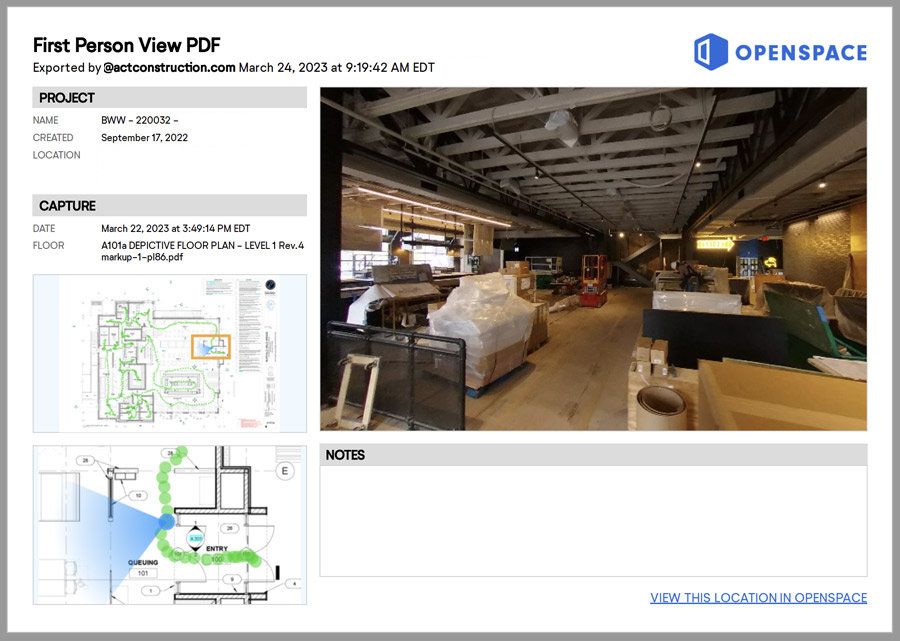Click the @actconstruction.com exporter text
This screenshot has height=641, width=900.
point(169,68)
